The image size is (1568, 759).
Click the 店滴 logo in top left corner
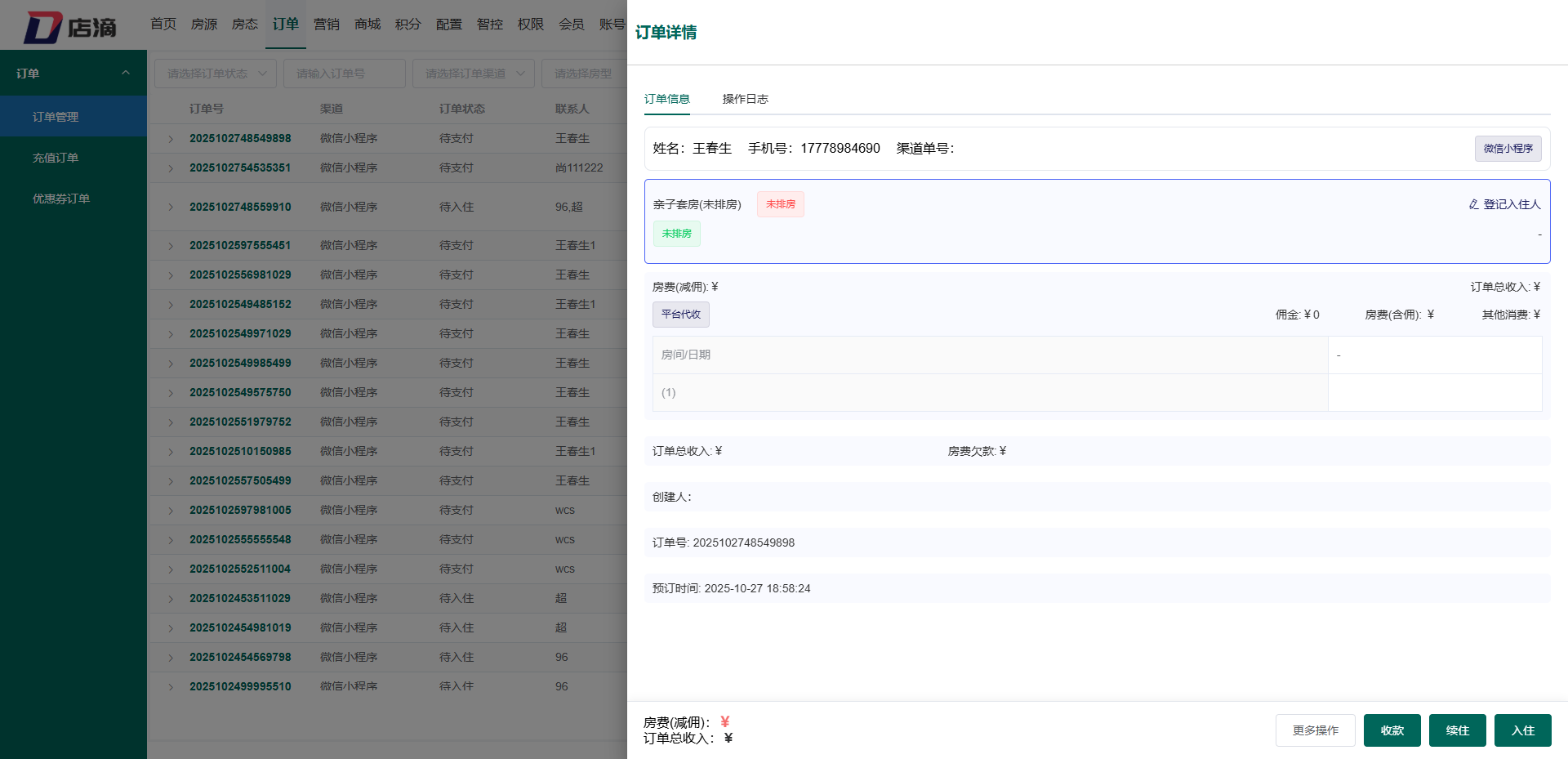point(73,25)
